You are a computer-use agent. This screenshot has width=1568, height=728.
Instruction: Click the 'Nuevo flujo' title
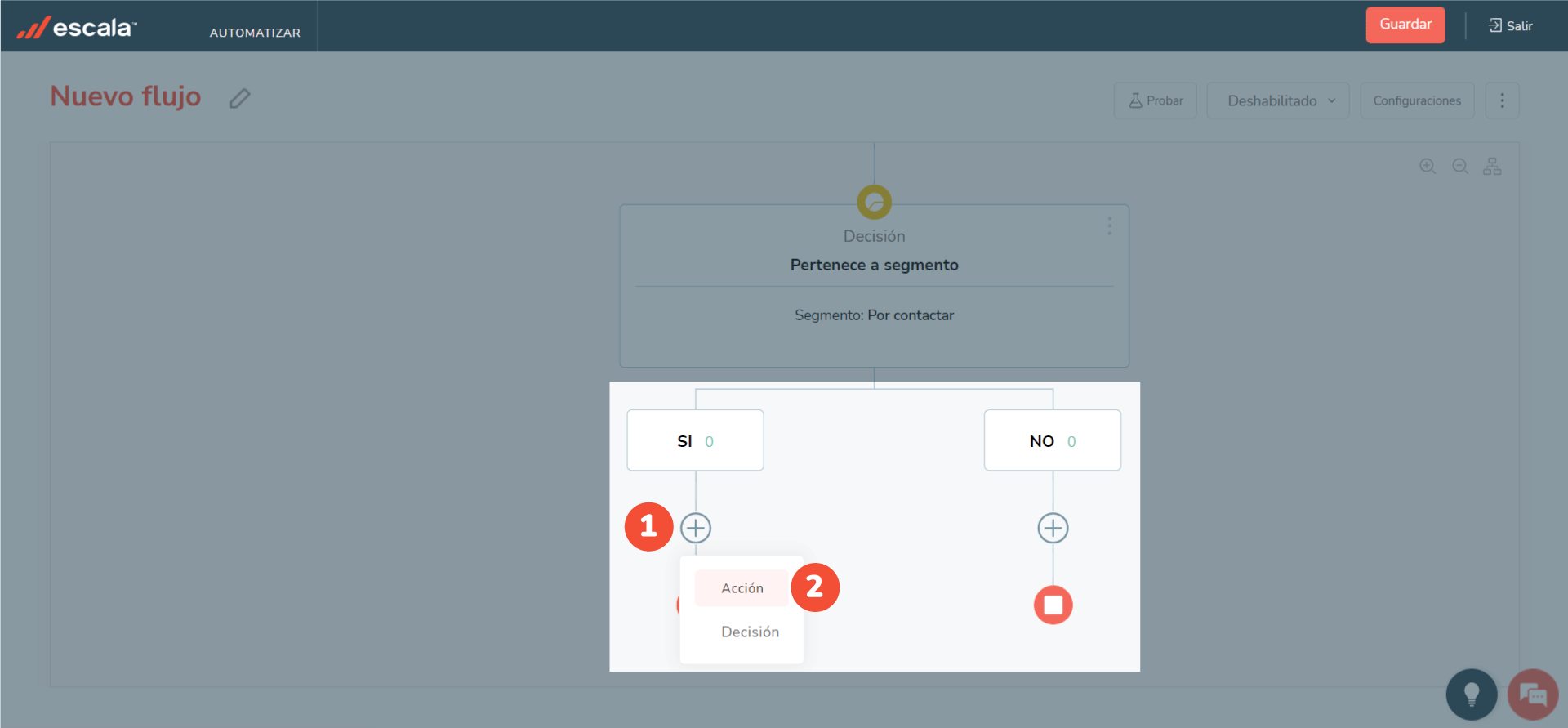click(x=126, y=96)
